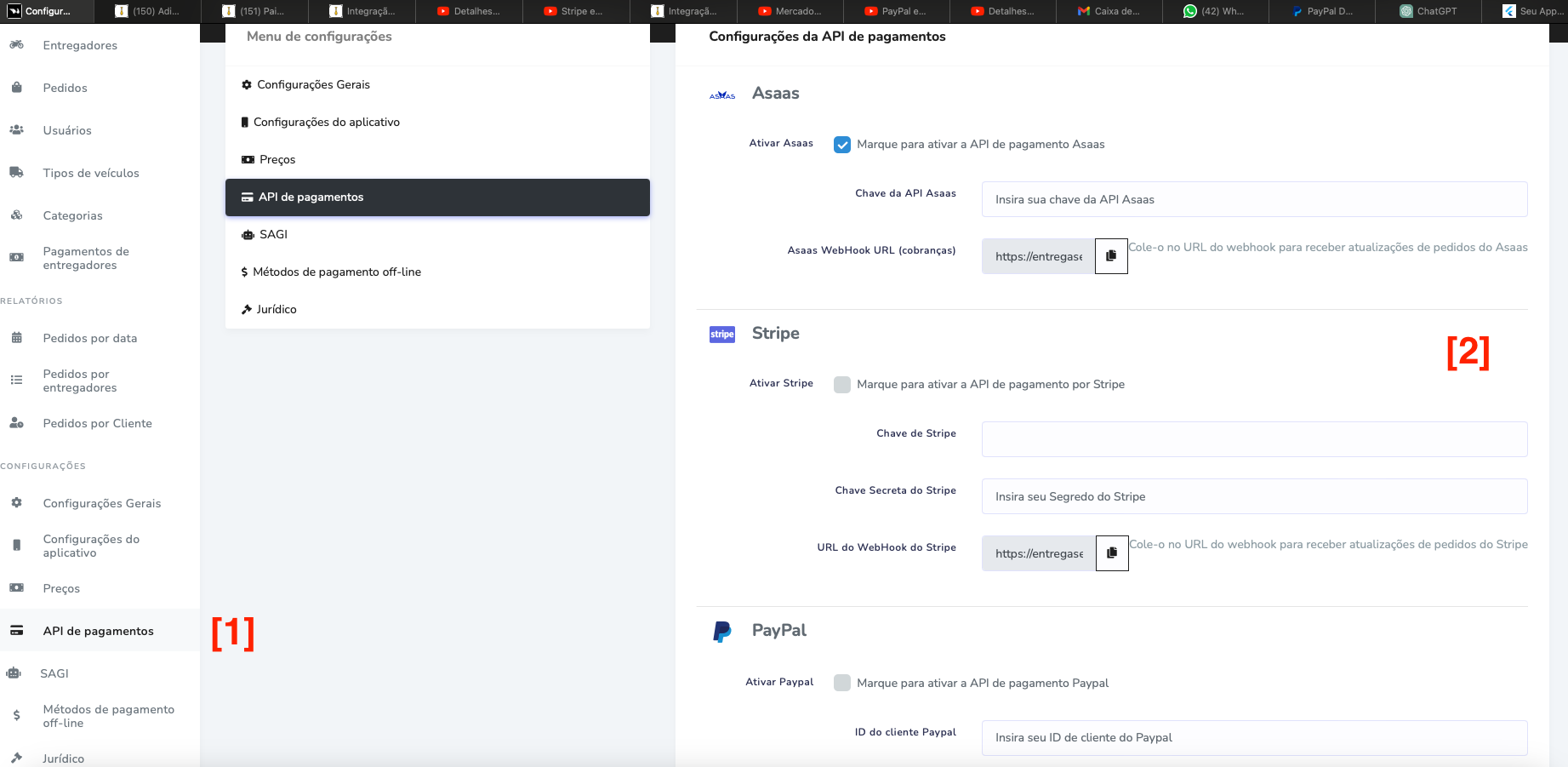The image size is (1568, 767).
Task: Copy the Asaas WebHook URL with copy icon
Action: click(x=1111, y=256)
